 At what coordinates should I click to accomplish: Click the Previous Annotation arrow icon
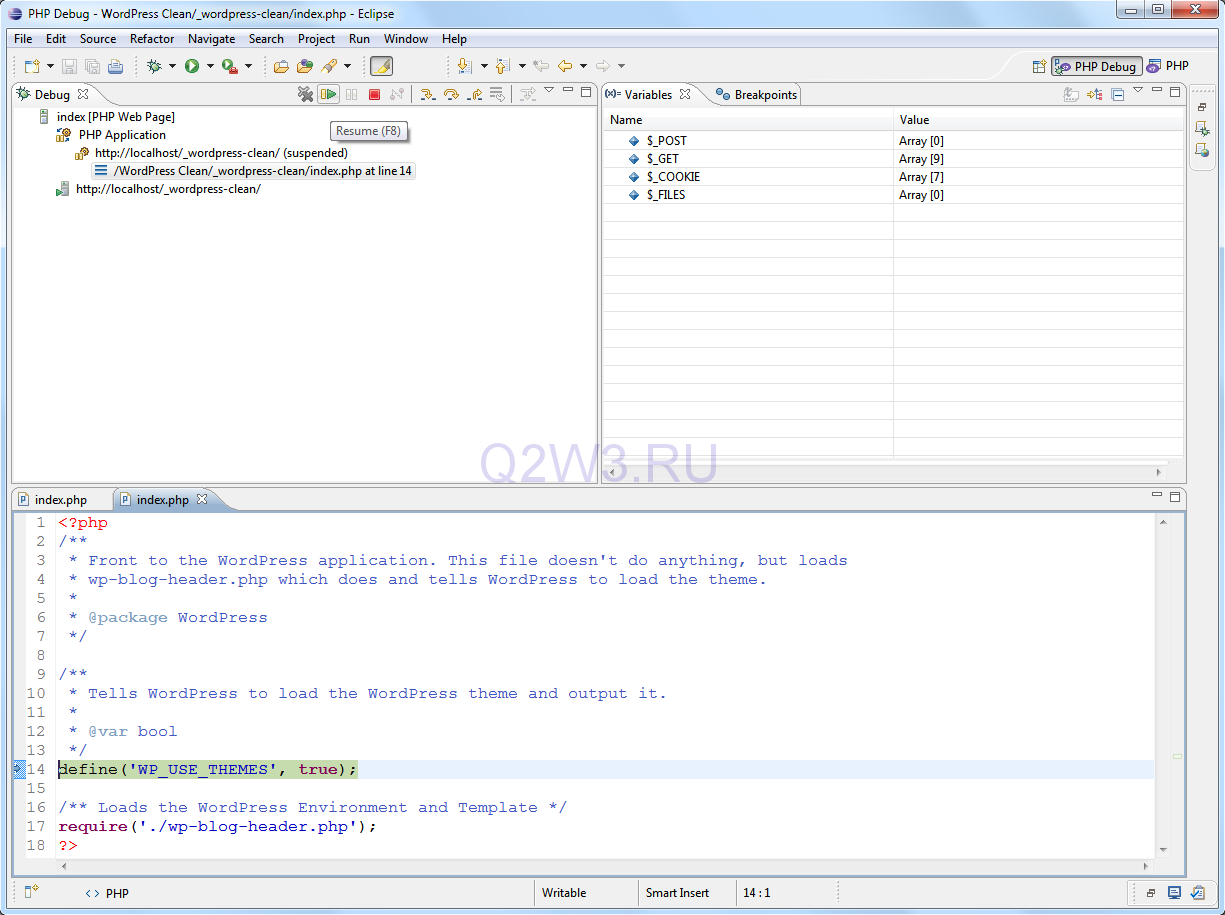[x=502, y=66]
